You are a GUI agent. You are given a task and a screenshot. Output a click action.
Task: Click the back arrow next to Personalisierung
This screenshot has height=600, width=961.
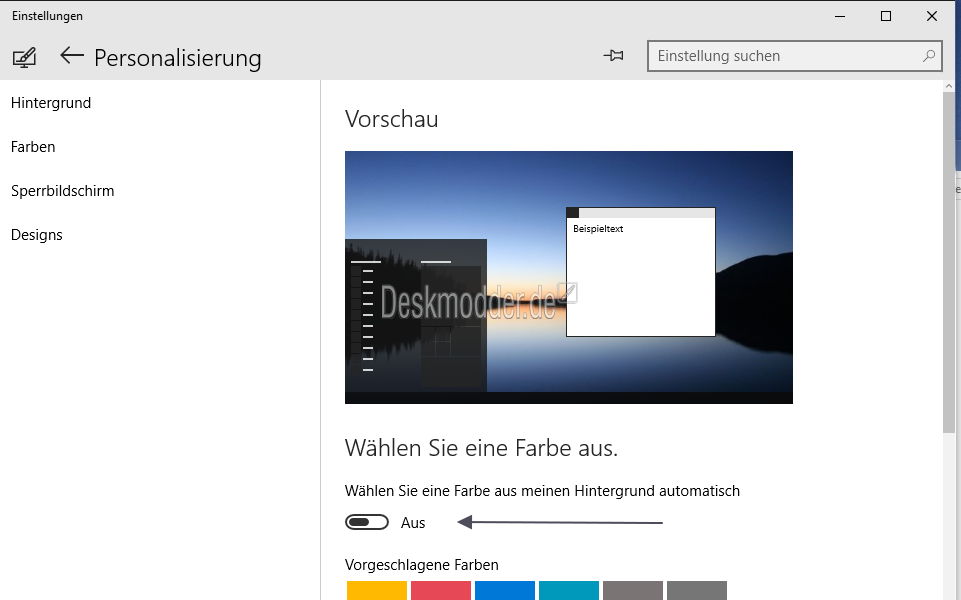pyautogui.click(x=72, y=56)
